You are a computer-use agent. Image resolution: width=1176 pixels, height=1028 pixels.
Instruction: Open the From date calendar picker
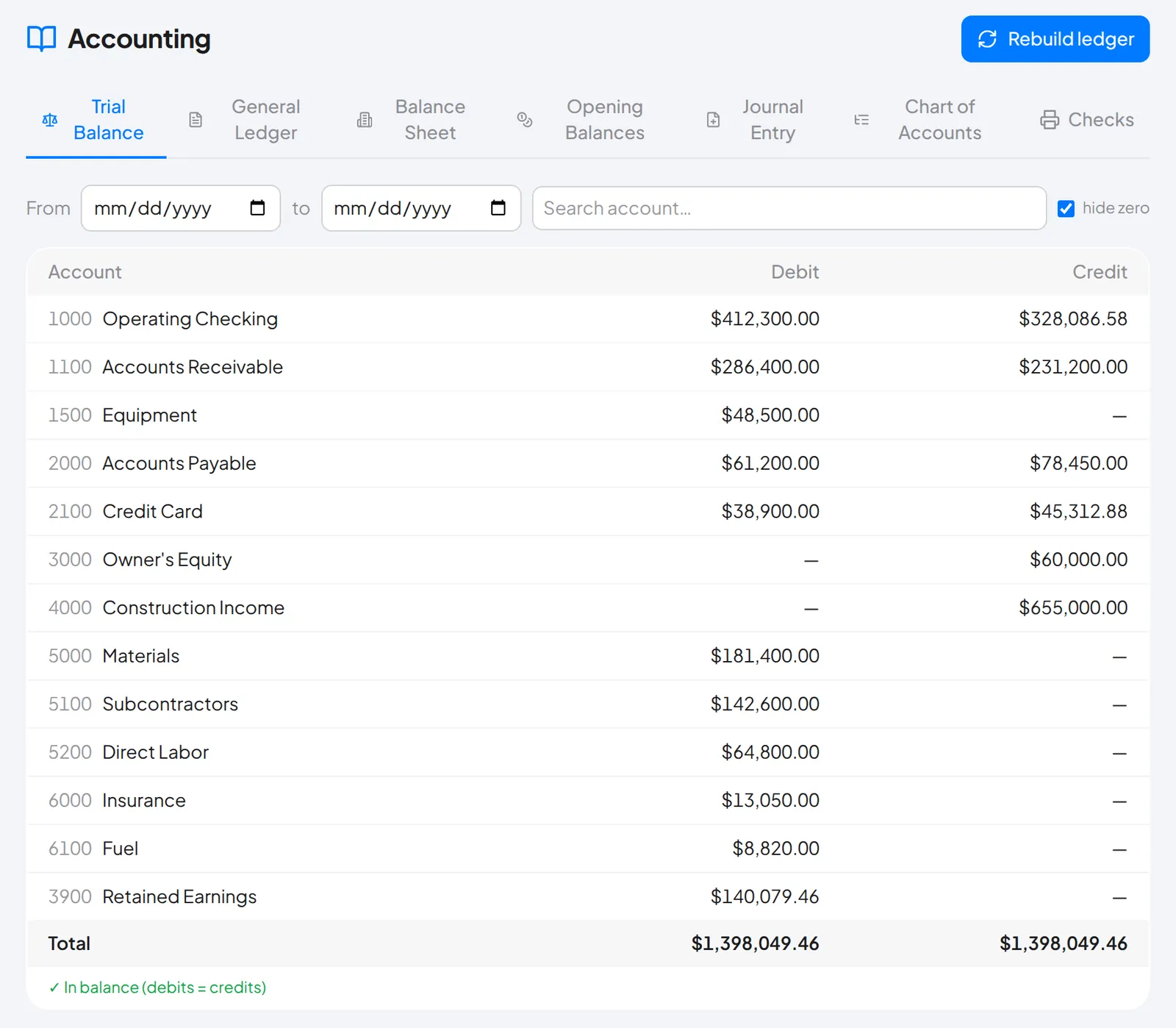coord(257,208)
